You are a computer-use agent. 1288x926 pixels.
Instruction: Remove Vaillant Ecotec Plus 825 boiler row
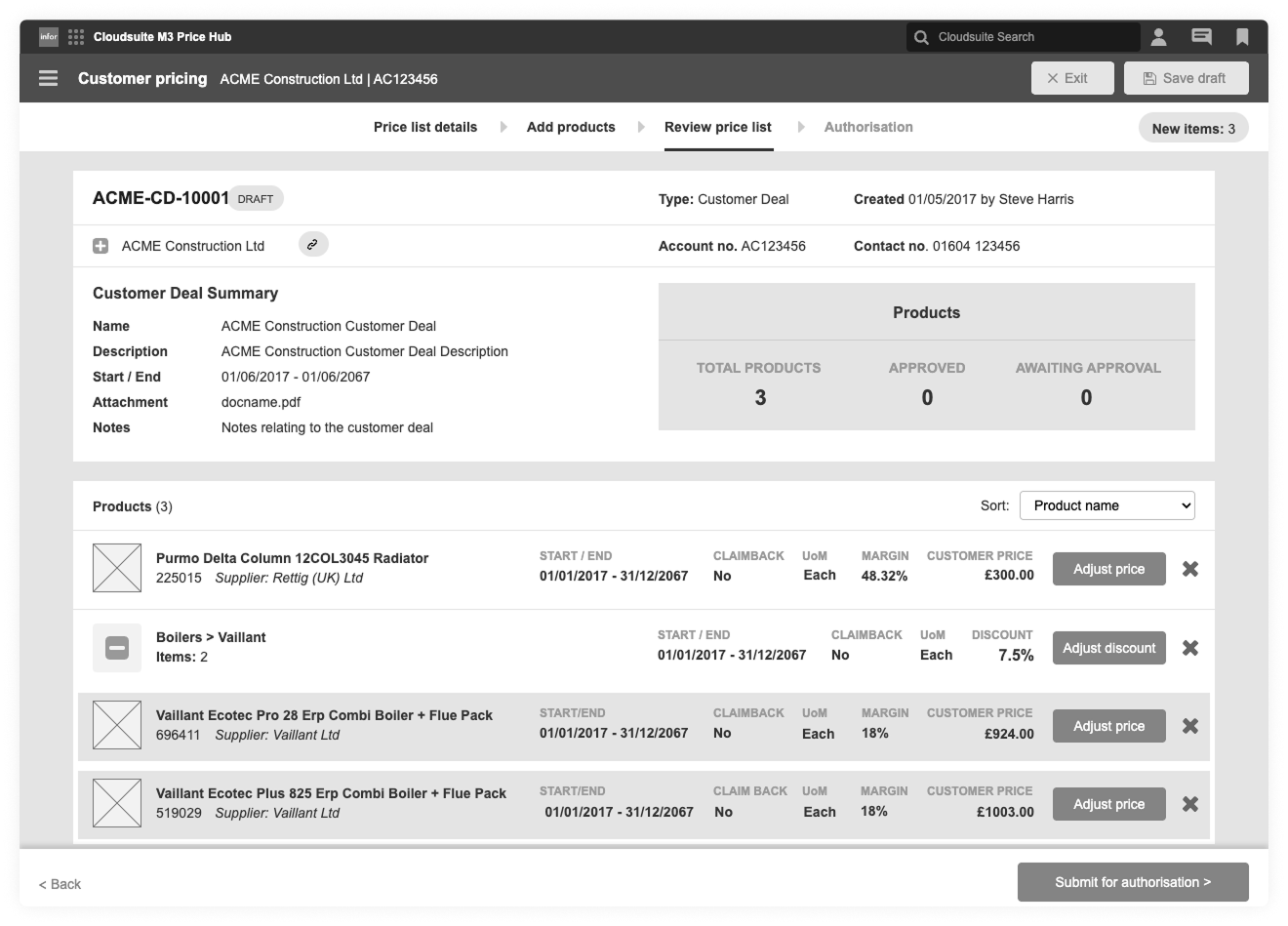[1190, 804]
